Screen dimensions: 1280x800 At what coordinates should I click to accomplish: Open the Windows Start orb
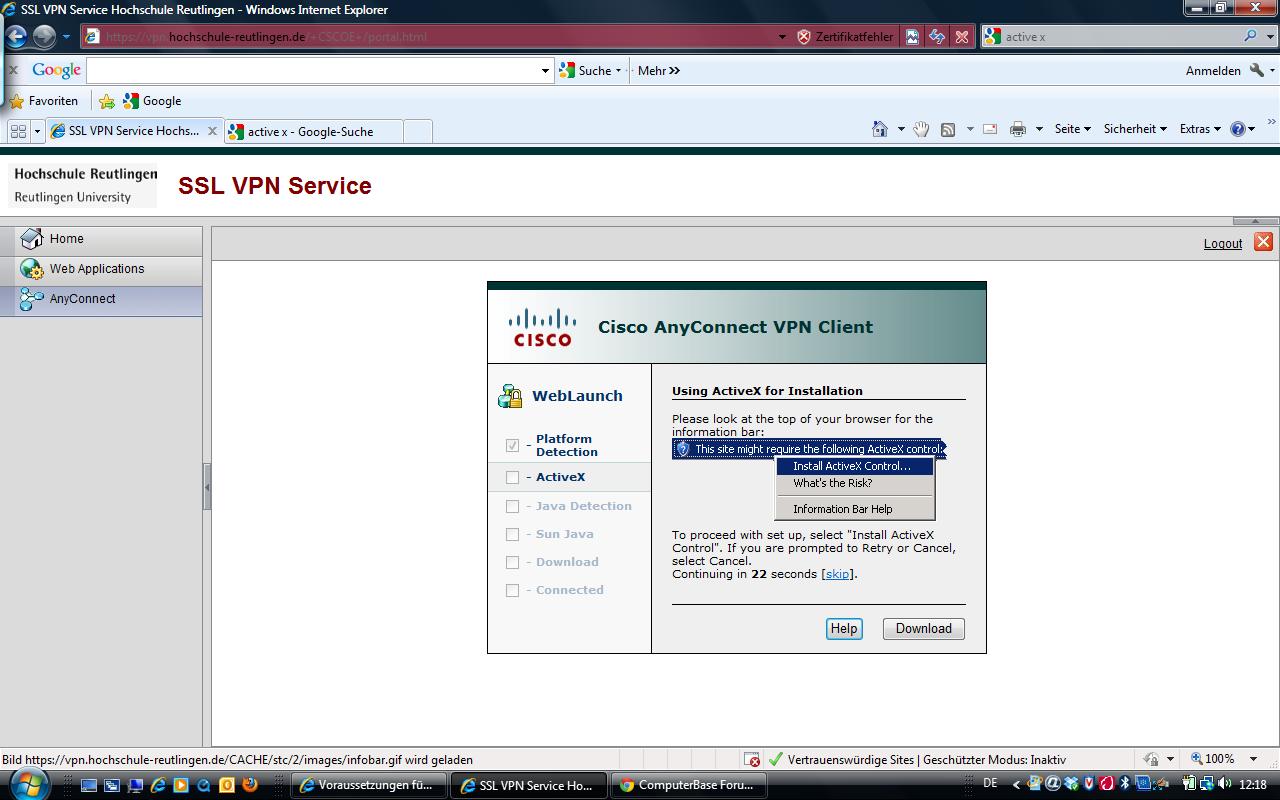tap(28, 783)
